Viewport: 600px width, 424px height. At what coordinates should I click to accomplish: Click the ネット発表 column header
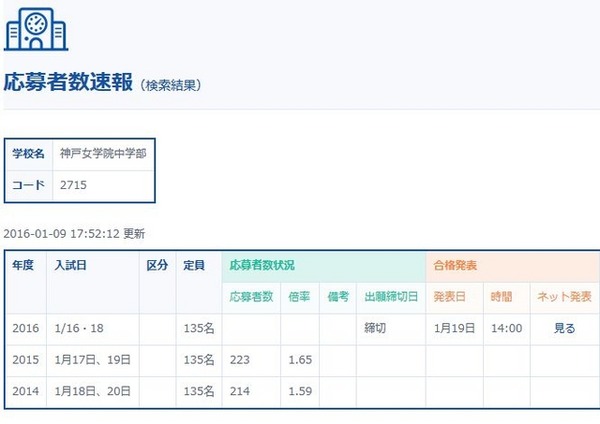coord(564,297)
